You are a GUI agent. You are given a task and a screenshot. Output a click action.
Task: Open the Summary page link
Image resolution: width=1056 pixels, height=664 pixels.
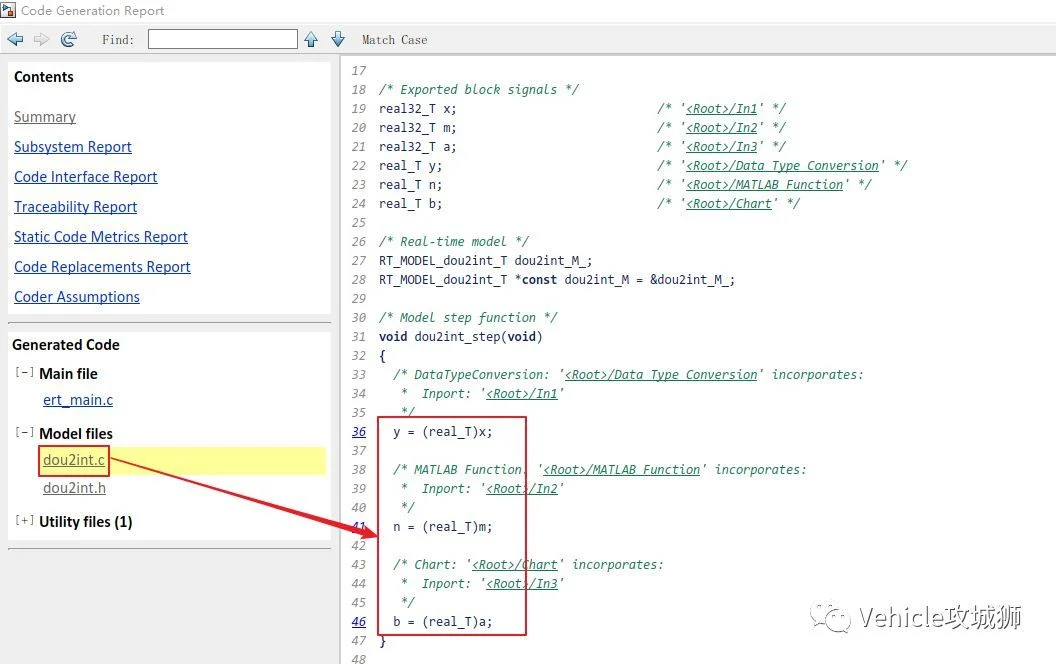tap(45, 117)
